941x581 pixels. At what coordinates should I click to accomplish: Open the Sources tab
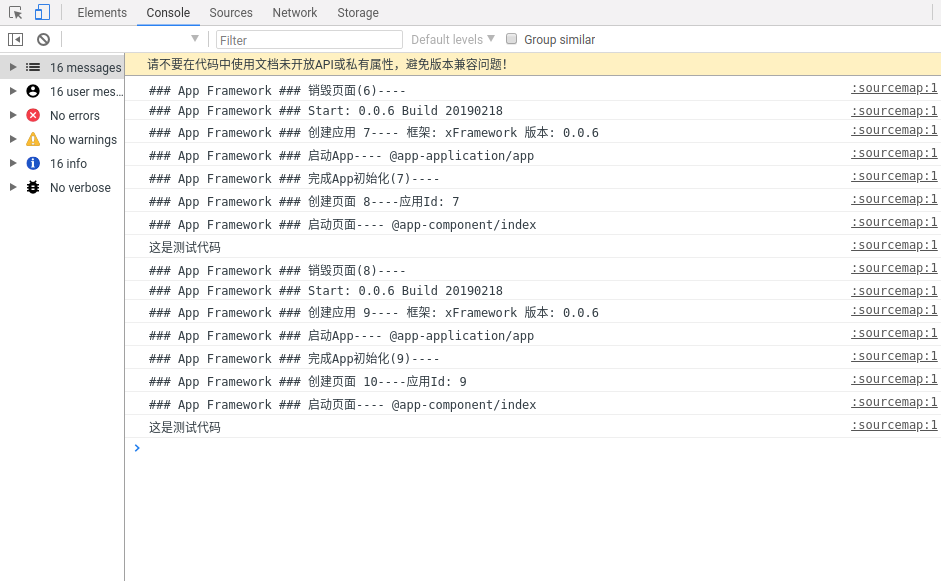point(231,13)
